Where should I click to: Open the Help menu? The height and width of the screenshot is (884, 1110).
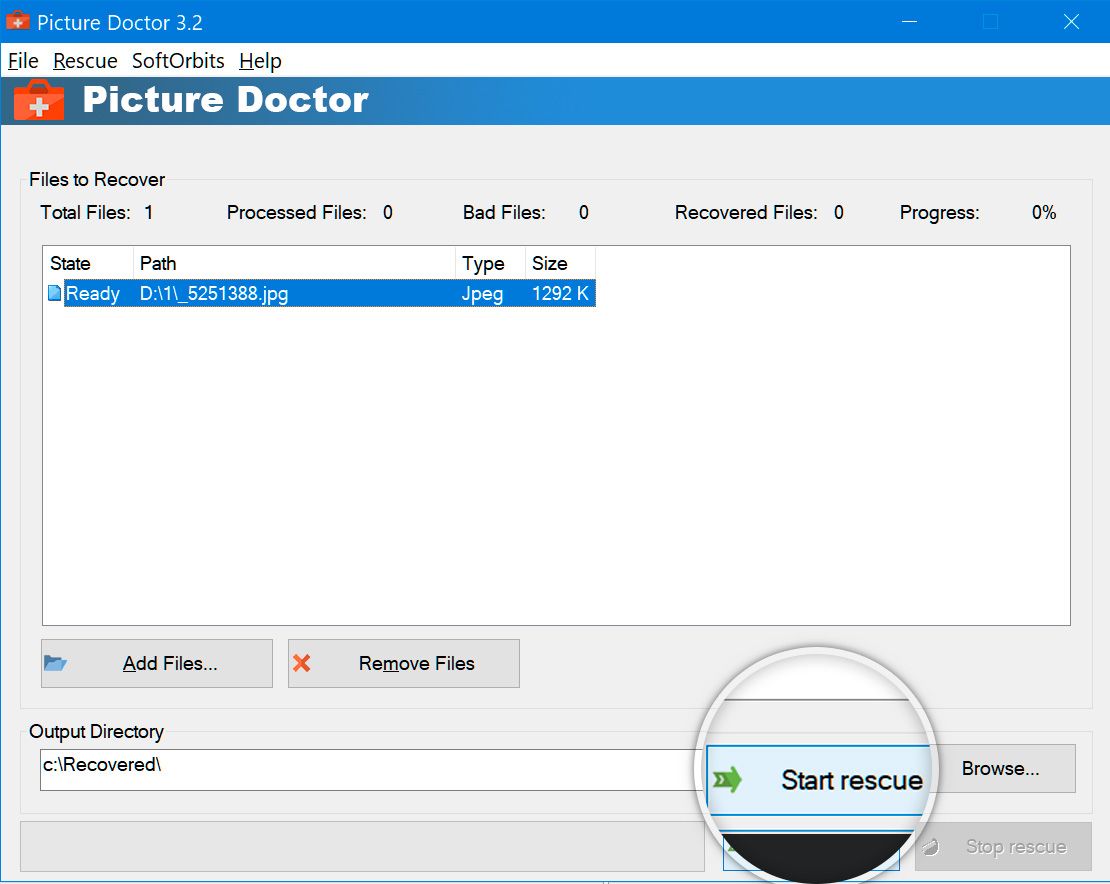point(260,61)
